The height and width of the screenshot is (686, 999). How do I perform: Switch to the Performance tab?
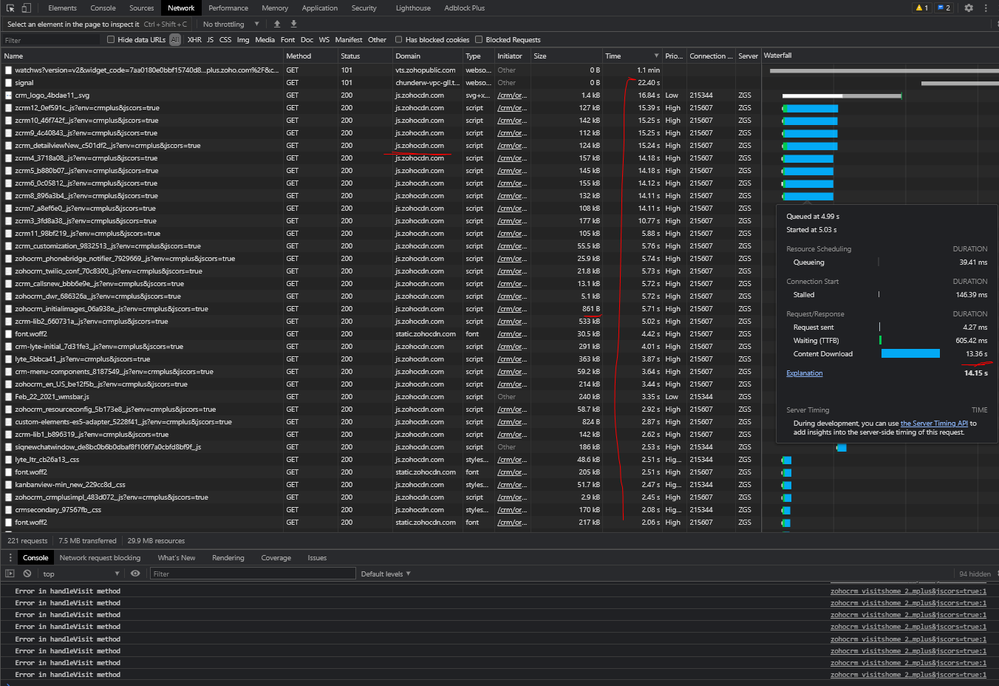coord(228,8)
